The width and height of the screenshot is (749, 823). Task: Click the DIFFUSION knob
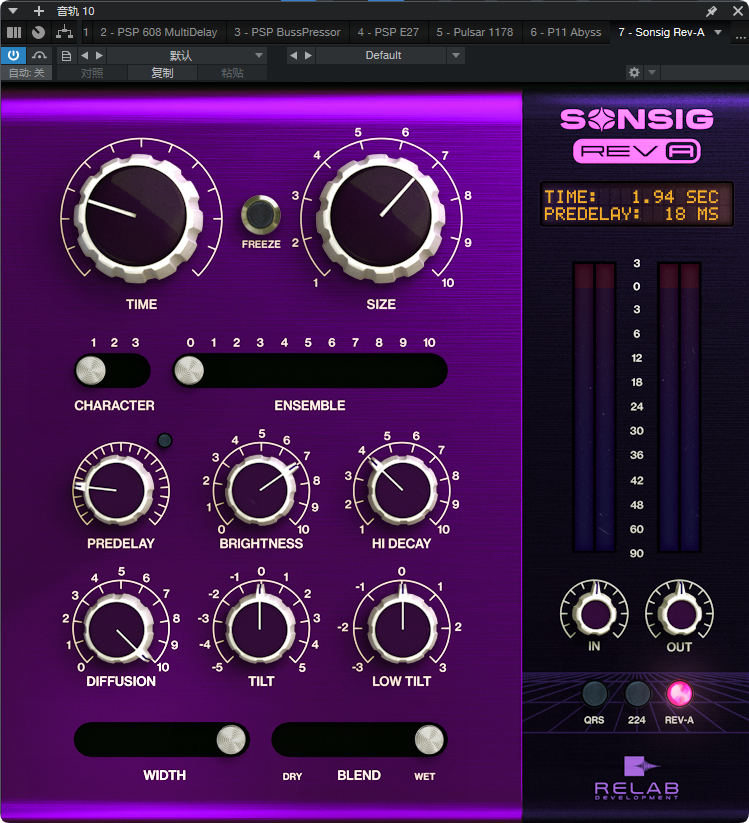click(x=118, y=628)
